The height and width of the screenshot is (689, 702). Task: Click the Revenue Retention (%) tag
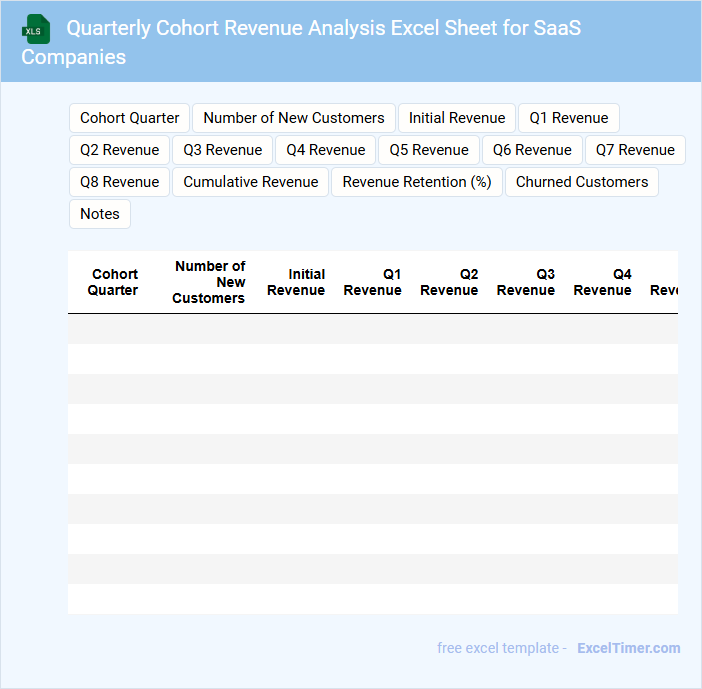[416, 182]
